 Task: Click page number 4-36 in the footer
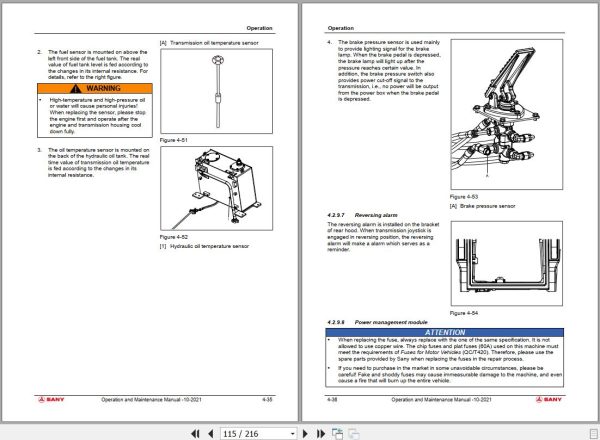click(332, 399)
